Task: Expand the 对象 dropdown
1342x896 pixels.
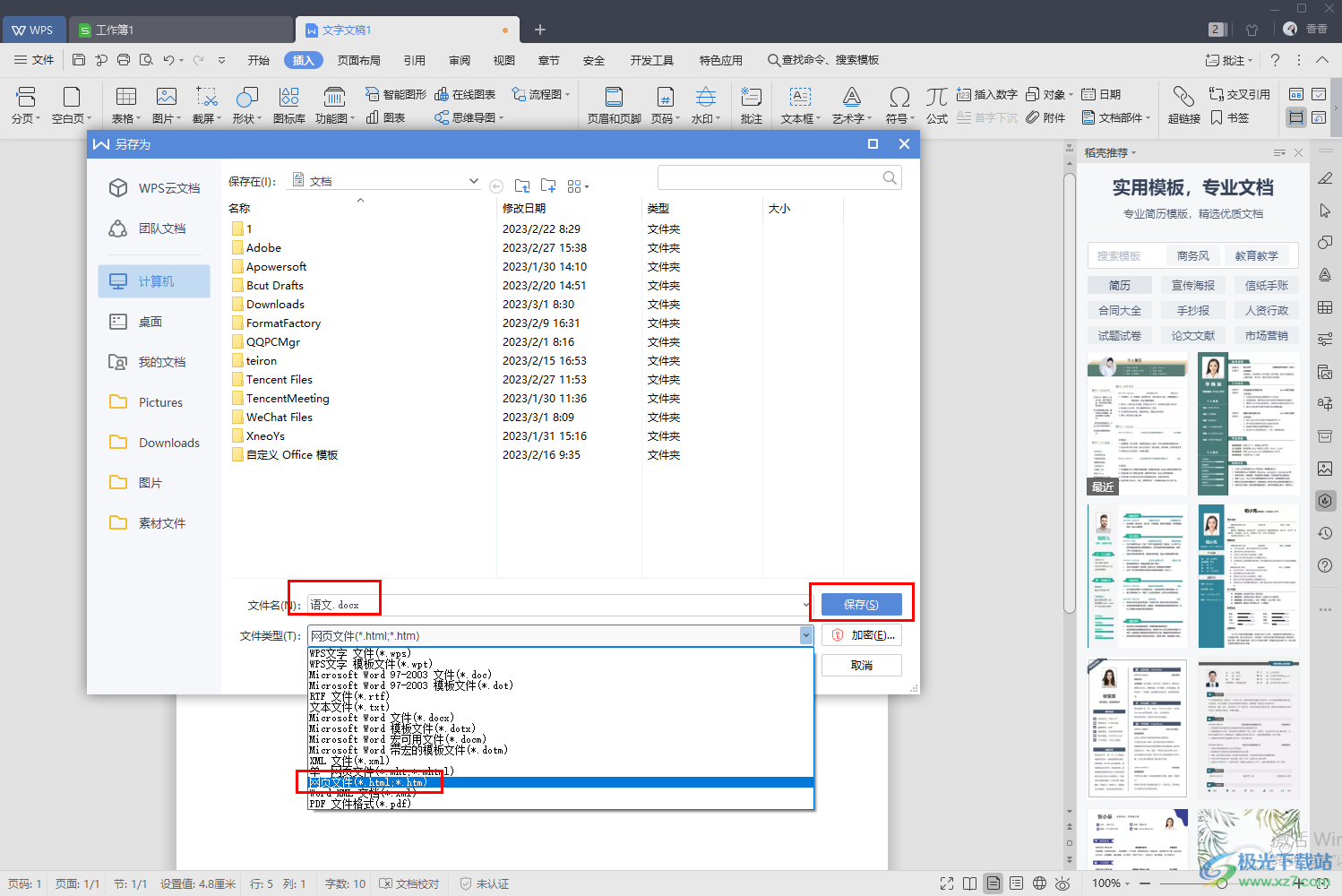Action: pos(1071,94)
